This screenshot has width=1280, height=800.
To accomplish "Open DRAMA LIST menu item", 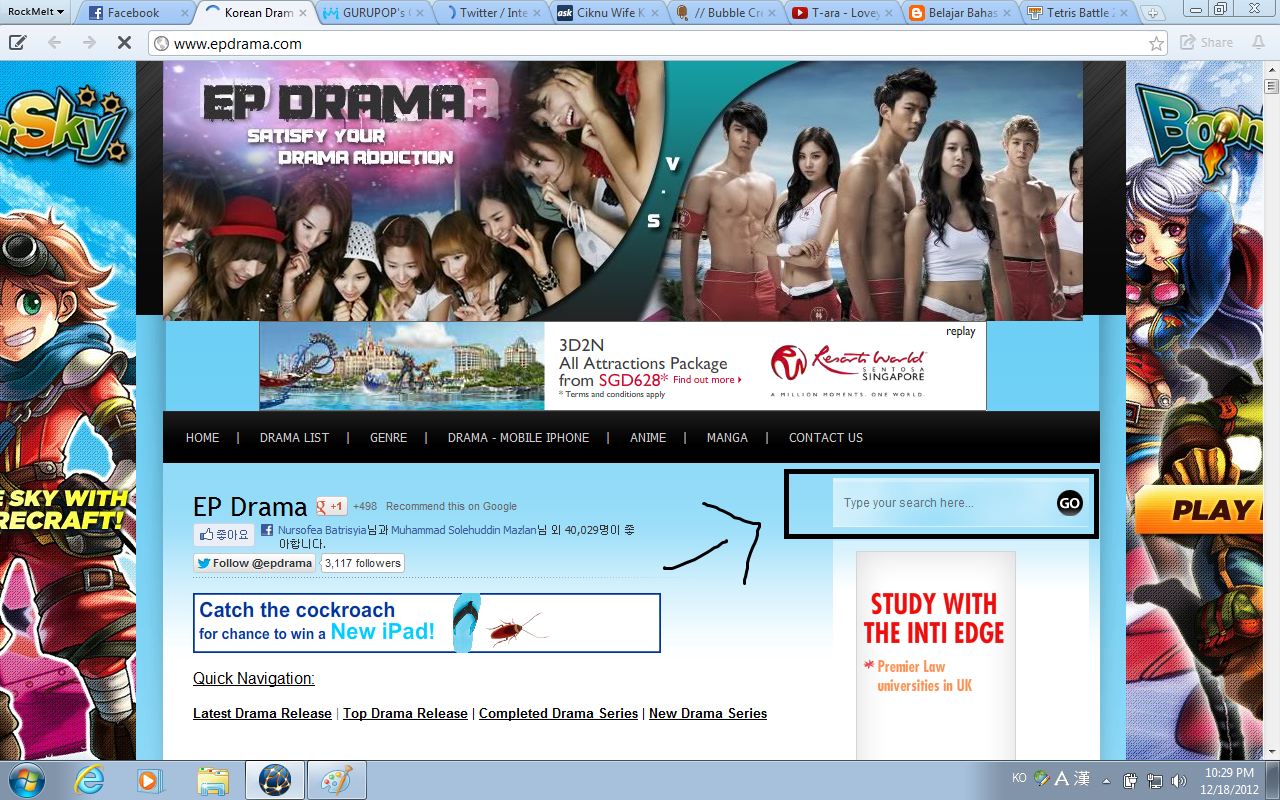I will coord(294,438).
